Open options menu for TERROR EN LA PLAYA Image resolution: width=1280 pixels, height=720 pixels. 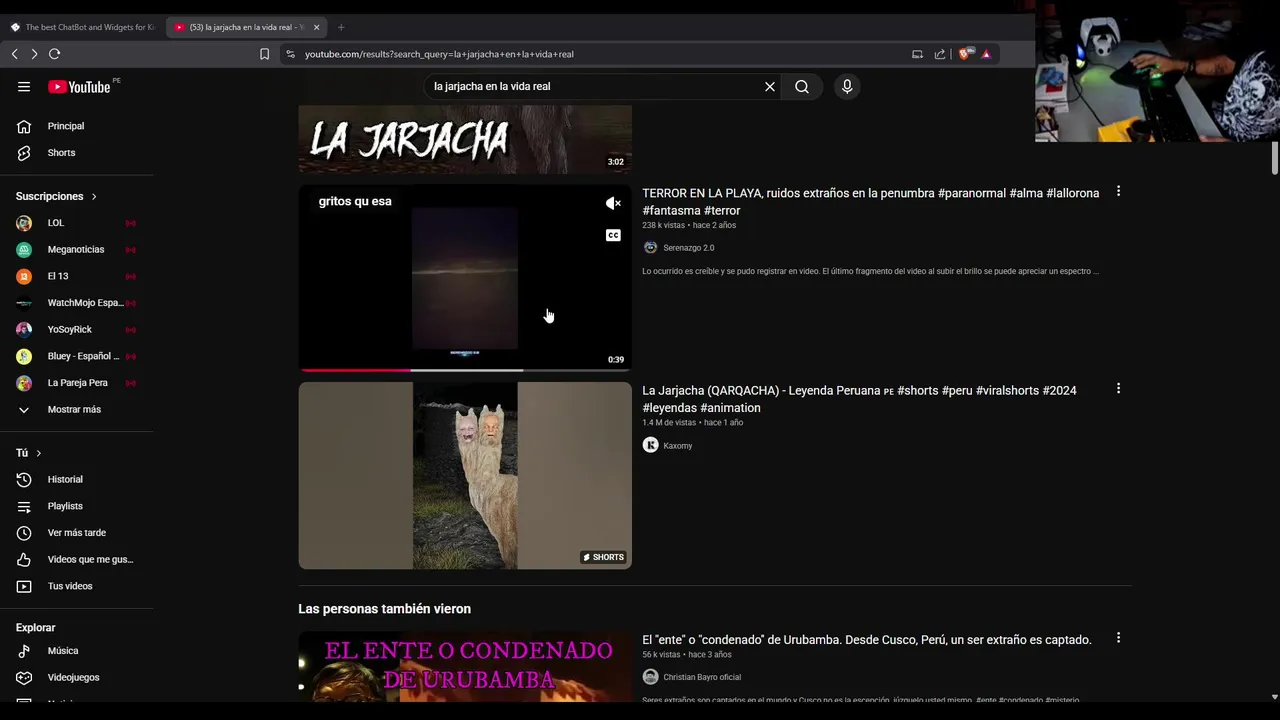tap(1118, 191)
